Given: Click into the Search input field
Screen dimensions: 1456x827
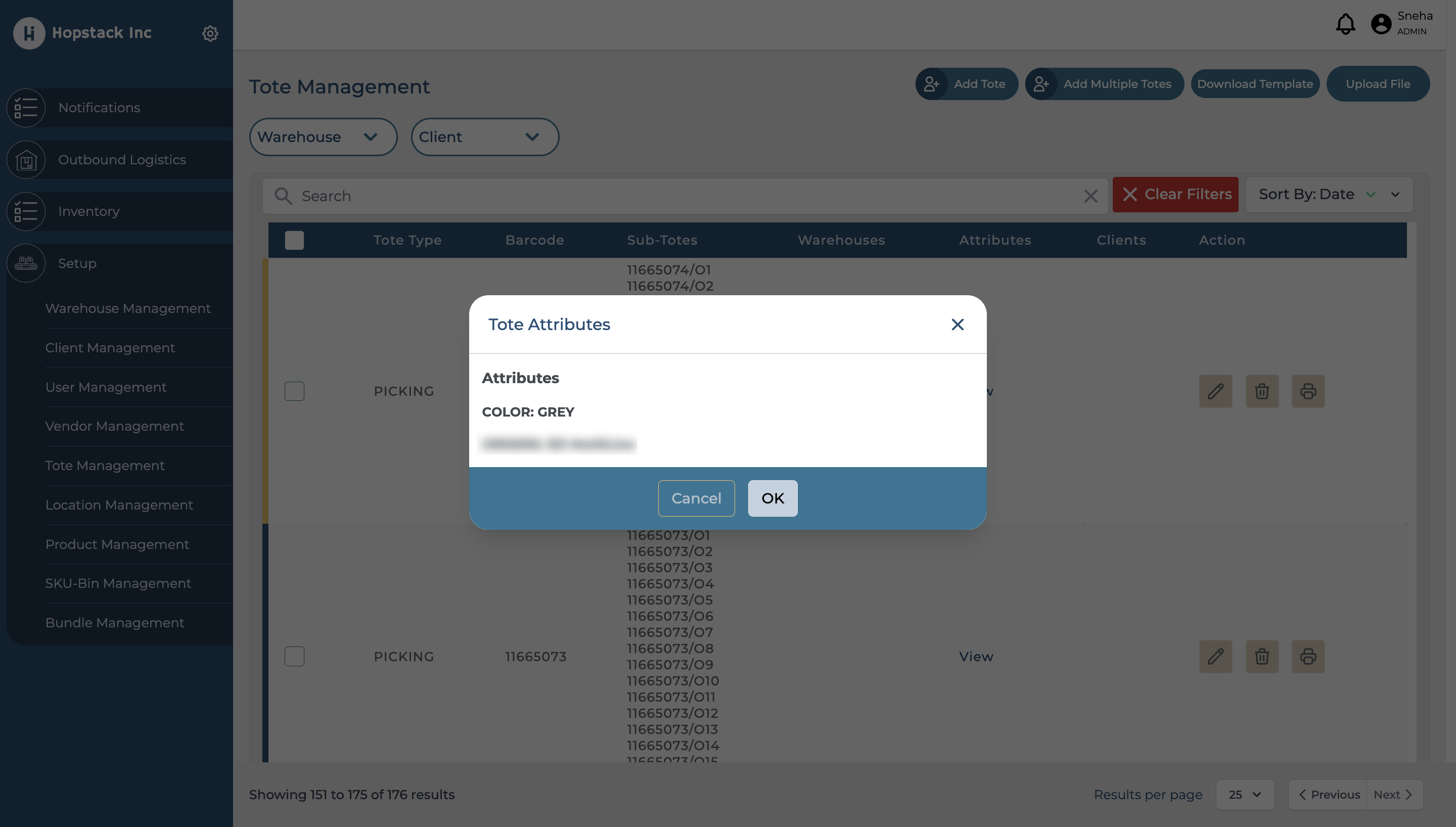Looking at the screenshot, I should tap(681, 197).
